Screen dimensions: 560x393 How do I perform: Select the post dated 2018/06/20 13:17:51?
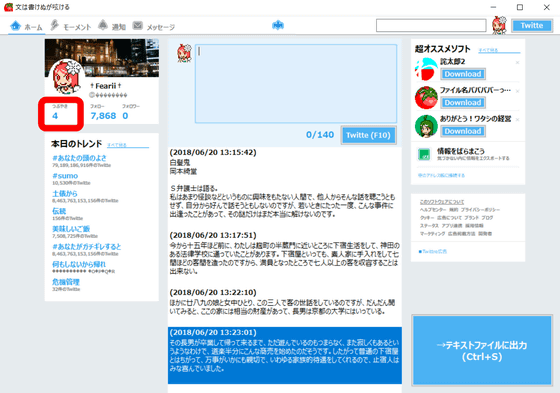click(285, 253)
